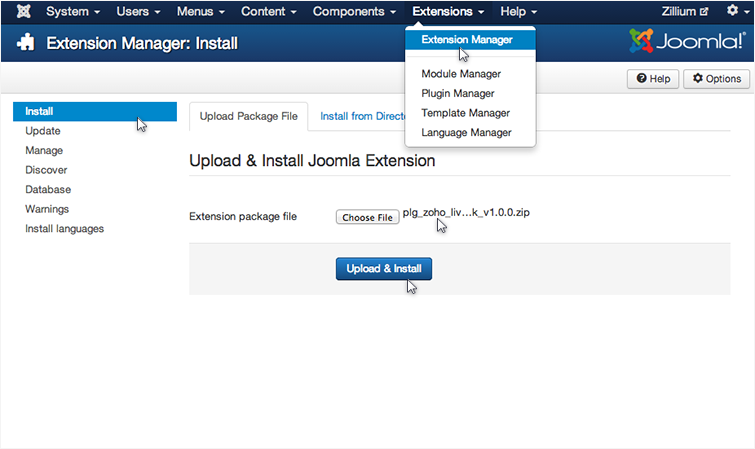Click the Joomla! logo on the right
The image size is (755, 449).
[x=687, y=41]
